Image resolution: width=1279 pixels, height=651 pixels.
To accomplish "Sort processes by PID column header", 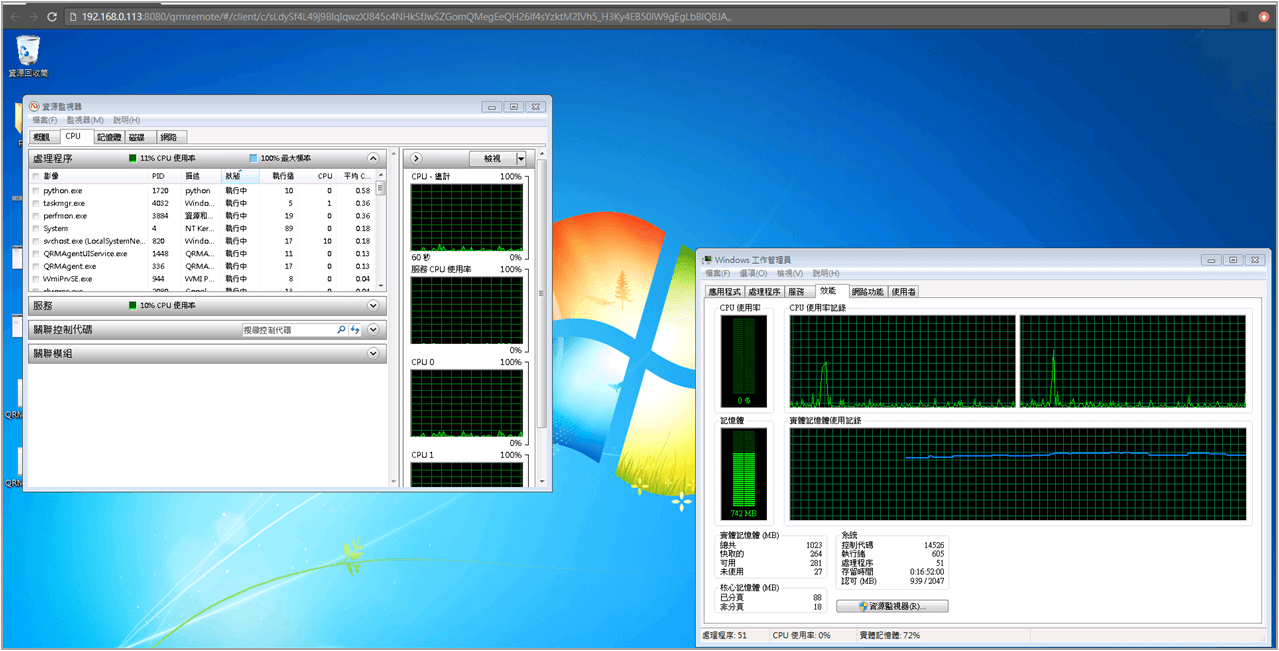I will (165, 176).
